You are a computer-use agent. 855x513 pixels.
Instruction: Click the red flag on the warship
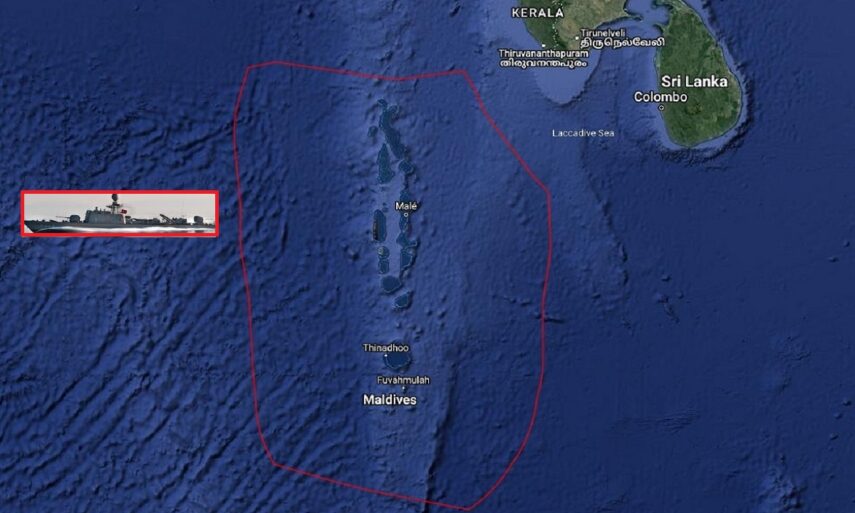tap(124, 210)
